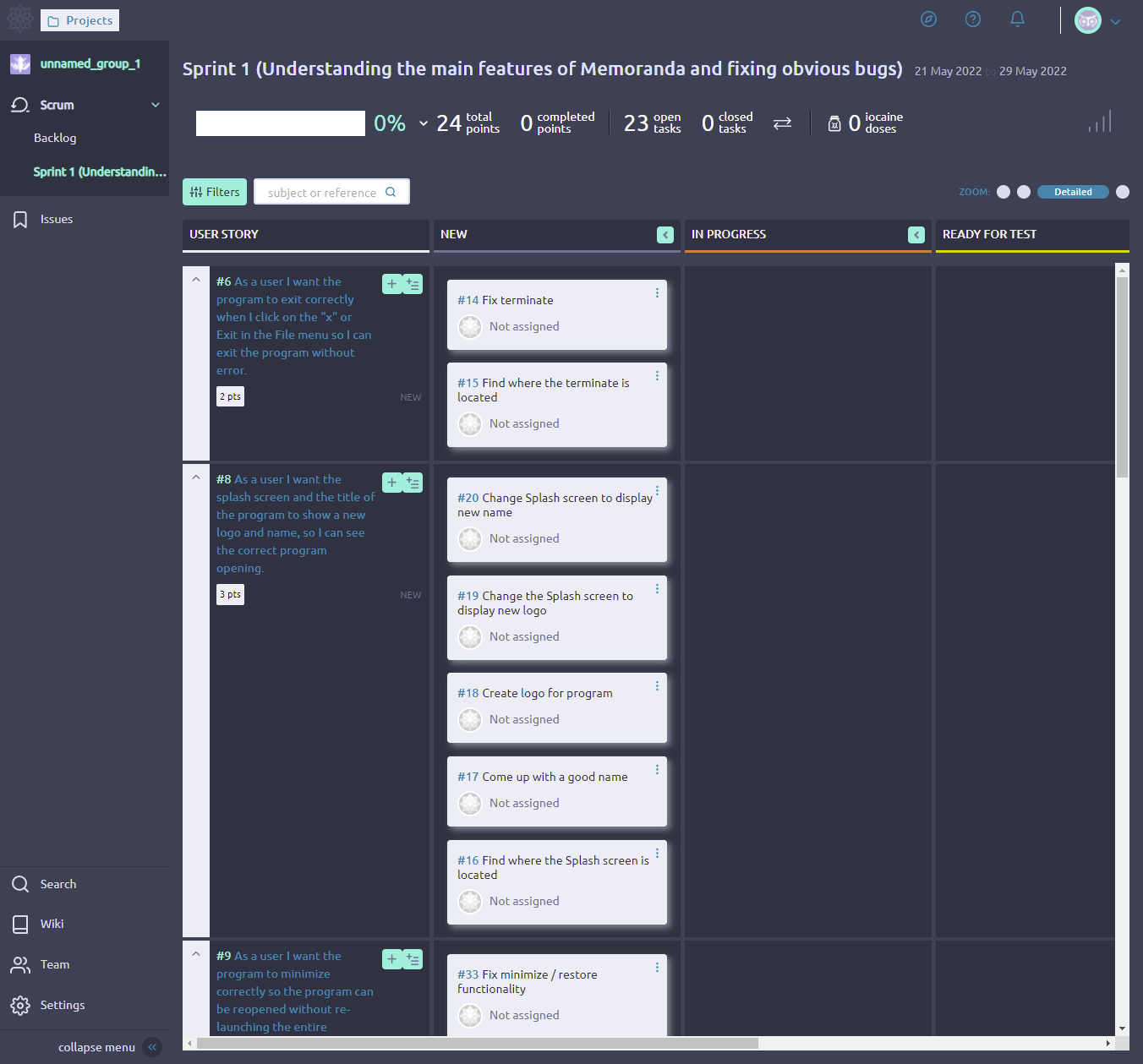The image size is (1143, 1064).
Task: Open options menu for task #17 good name
Action: 657,769
